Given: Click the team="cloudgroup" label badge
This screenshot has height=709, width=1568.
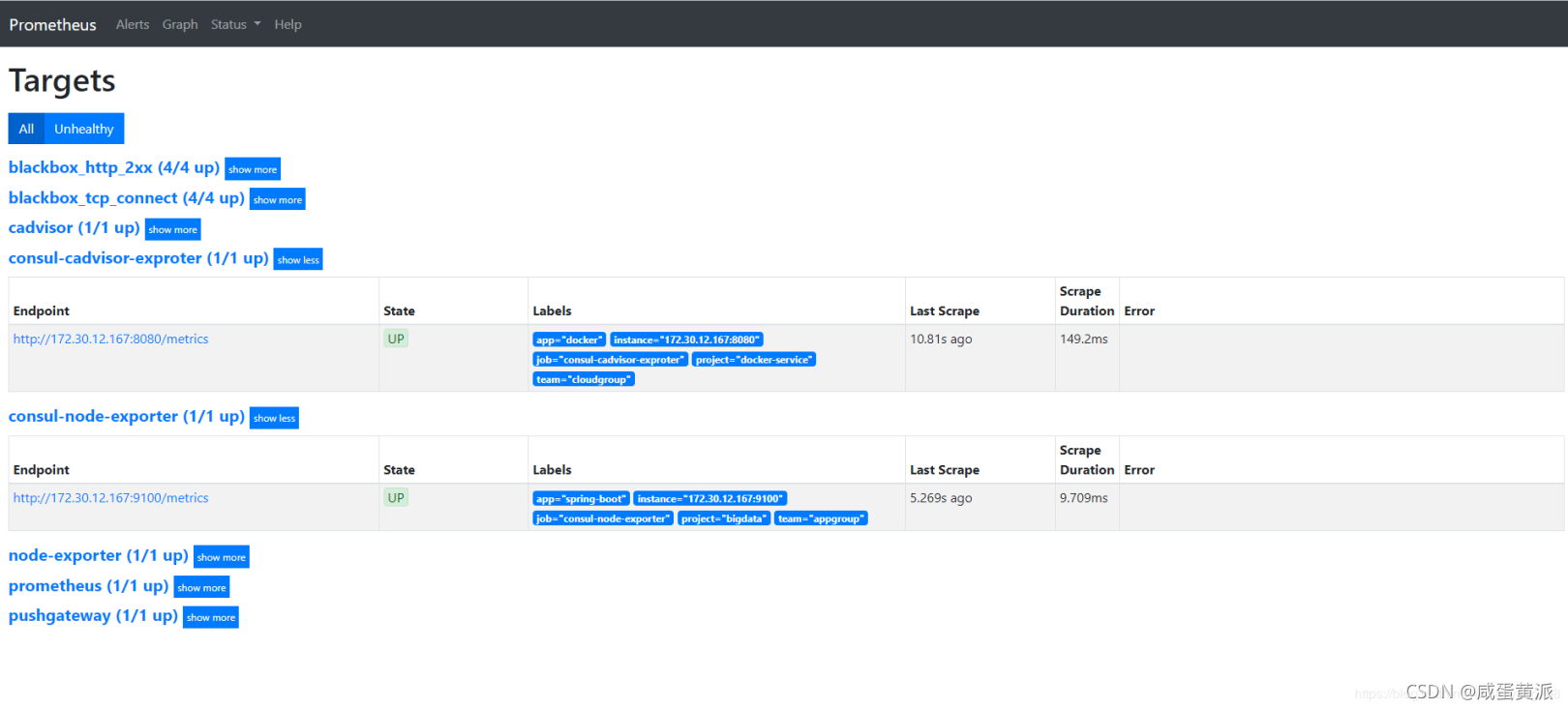Looking at the screenshot, I should click(x=584, y=379).
